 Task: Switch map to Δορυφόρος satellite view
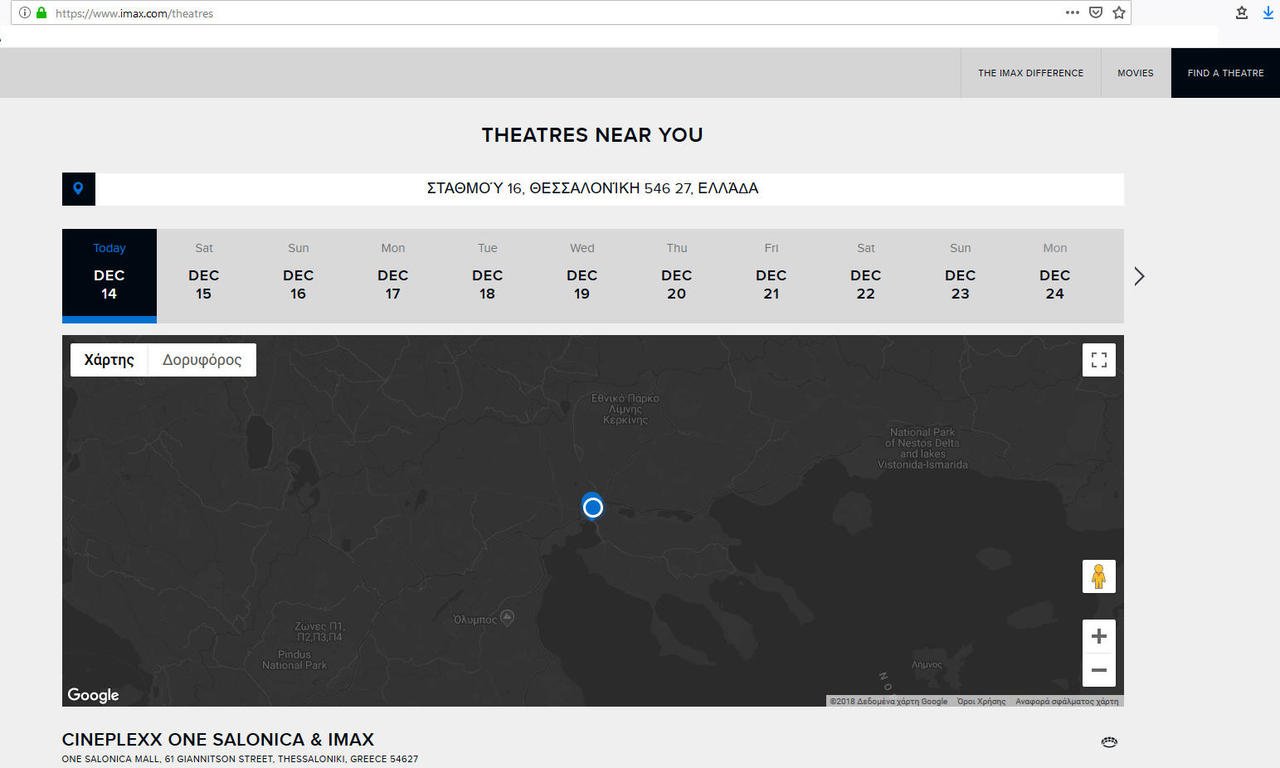click(x=202, y=360)
